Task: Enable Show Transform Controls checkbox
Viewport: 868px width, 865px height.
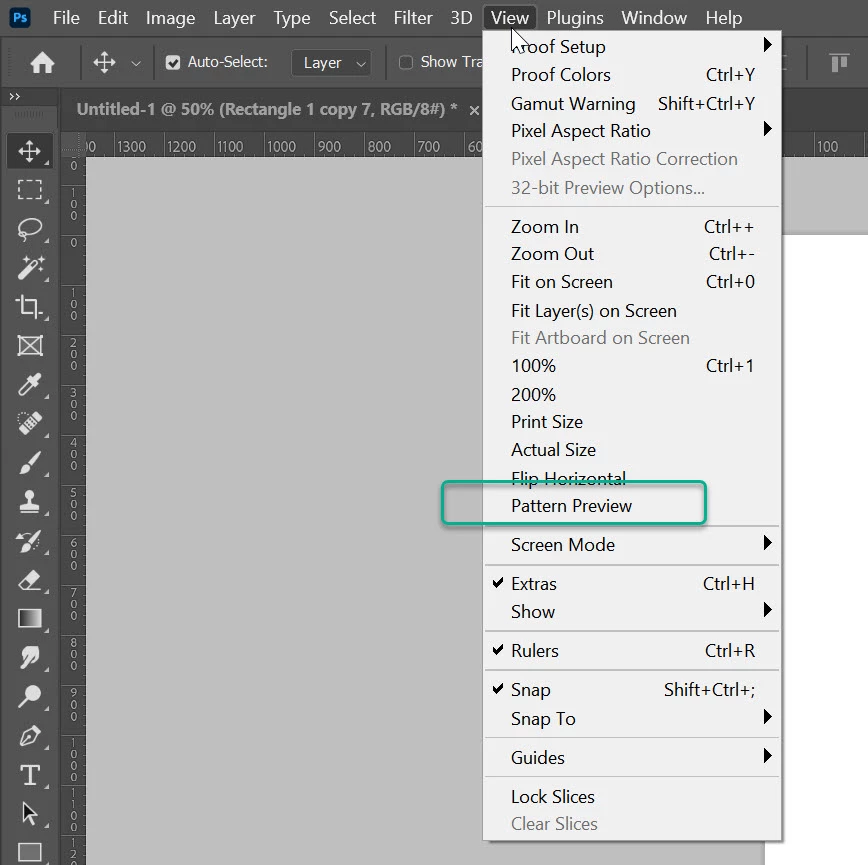Action: point(406,63)
